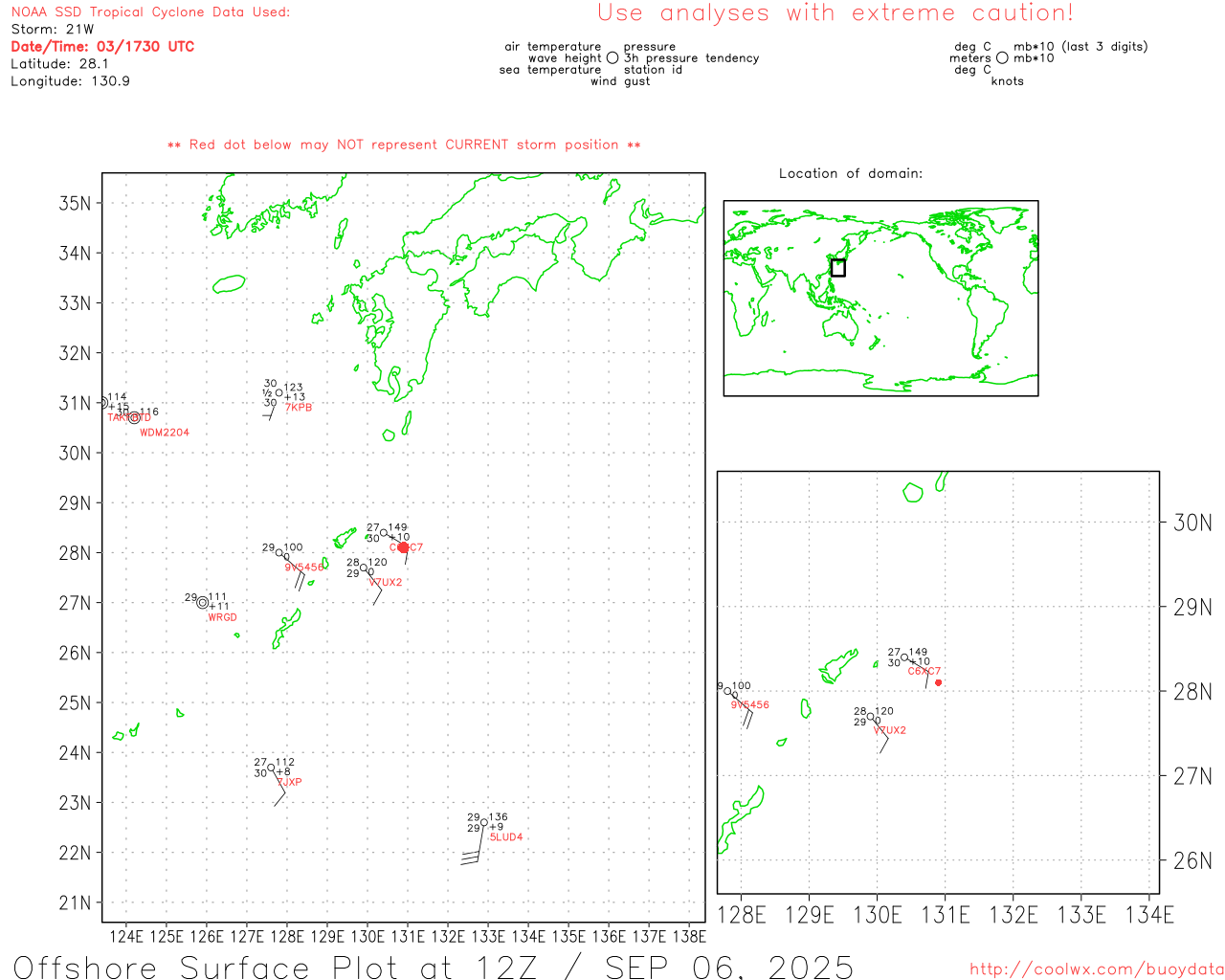This screenshot has height=980, width=1225.
Task: Select station V7UX2 in the zoomed inset
Action: tap(890, 730)
